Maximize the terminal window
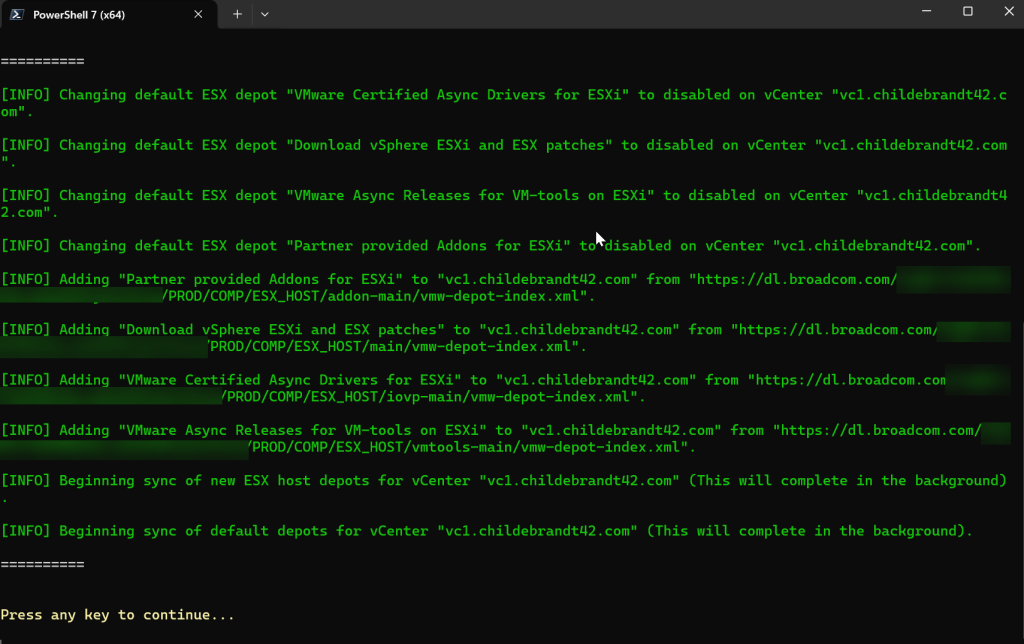 [x=968, y=12]
